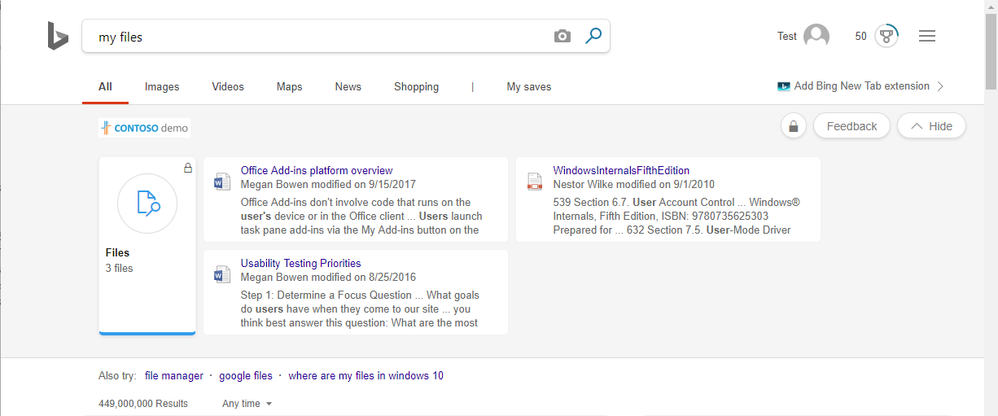The width and height of the screenshot is (998, 416).
Task: Click the Files search circle icon
Action: (148, 204)
